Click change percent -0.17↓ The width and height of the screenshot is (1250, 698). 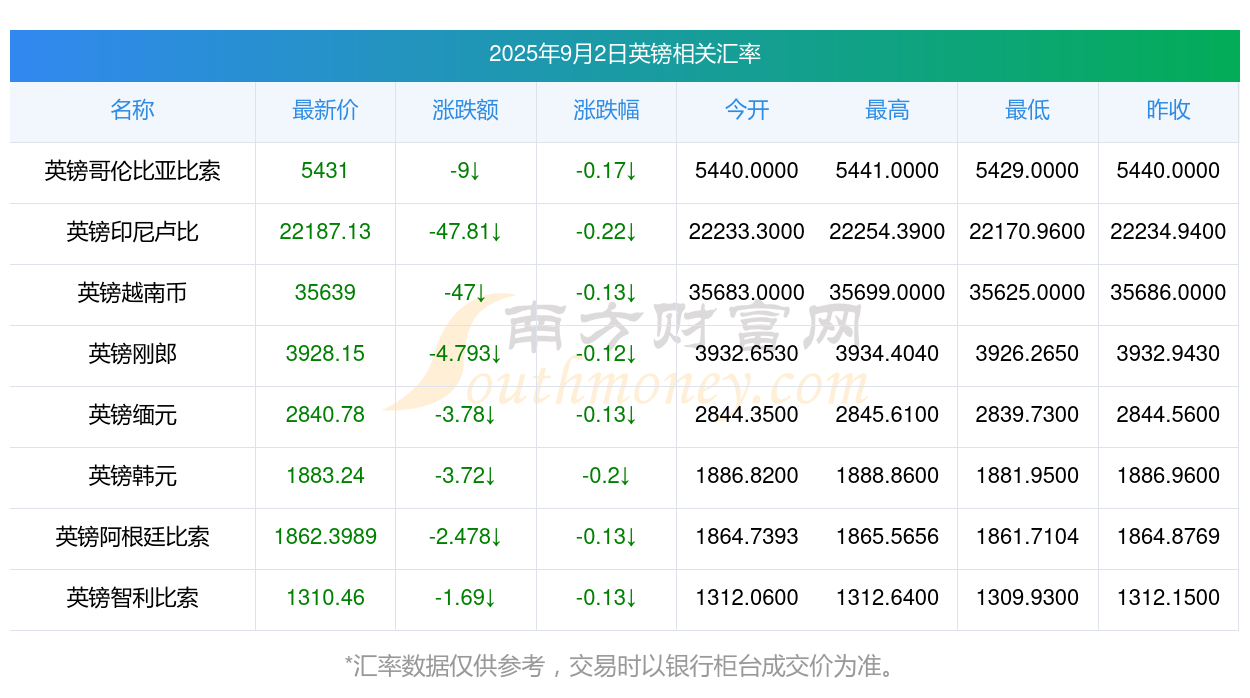tap(606, 171)
